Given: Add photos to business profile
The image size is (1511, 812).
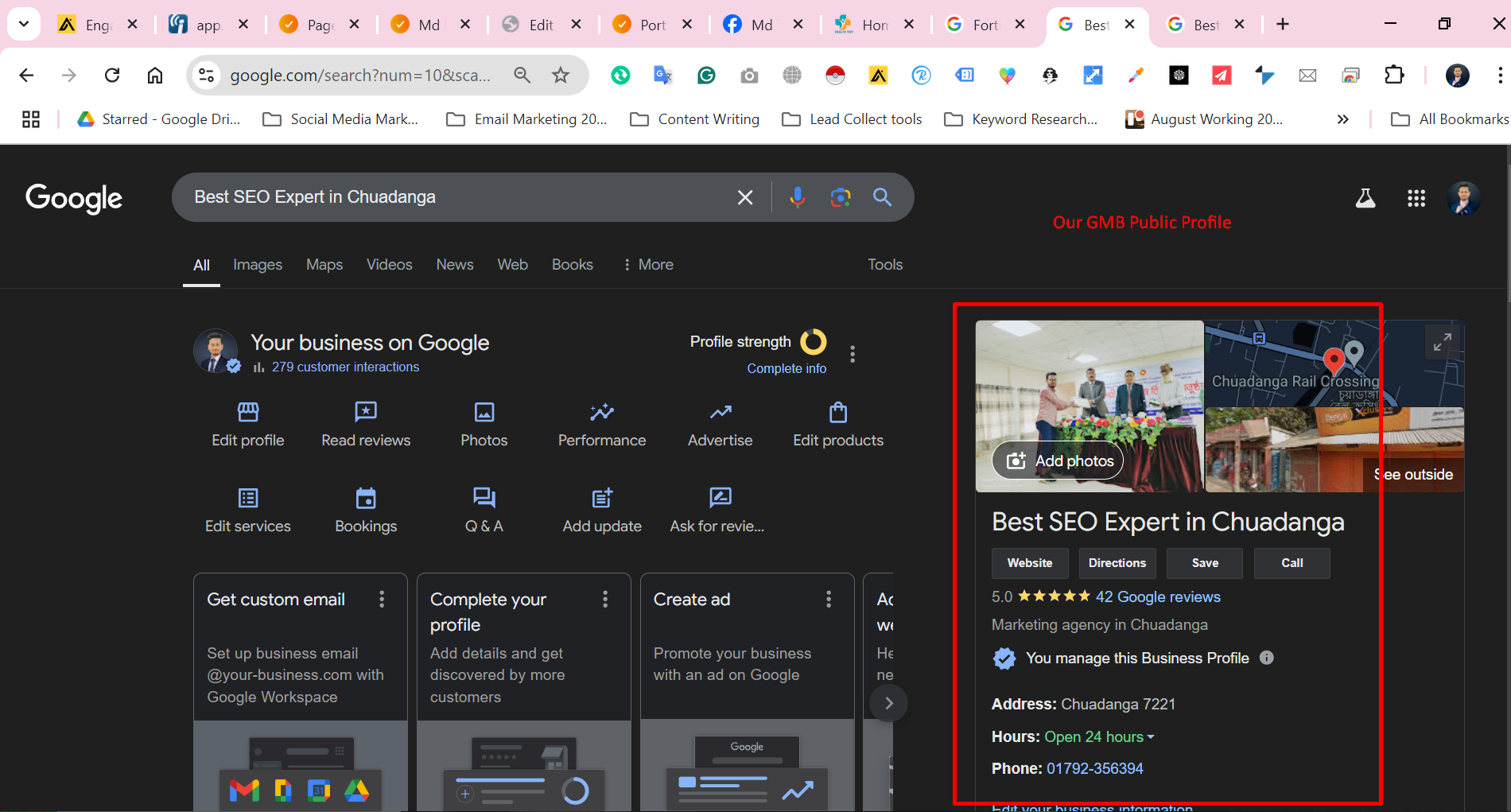Looking at the screenshot, I should tap(1058, 460).
